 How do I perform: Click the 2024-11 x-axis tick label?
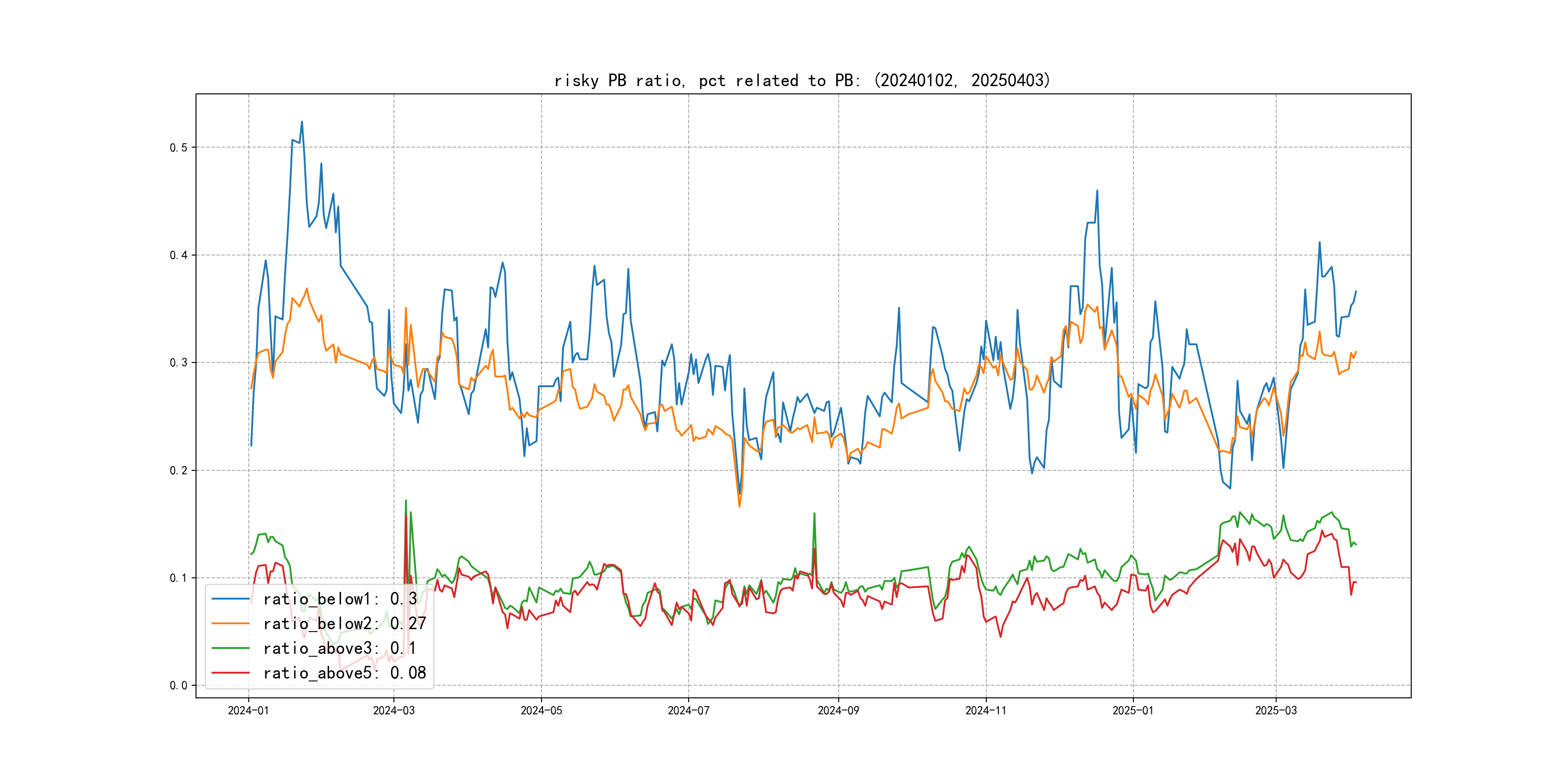click(x=985, y=710)
